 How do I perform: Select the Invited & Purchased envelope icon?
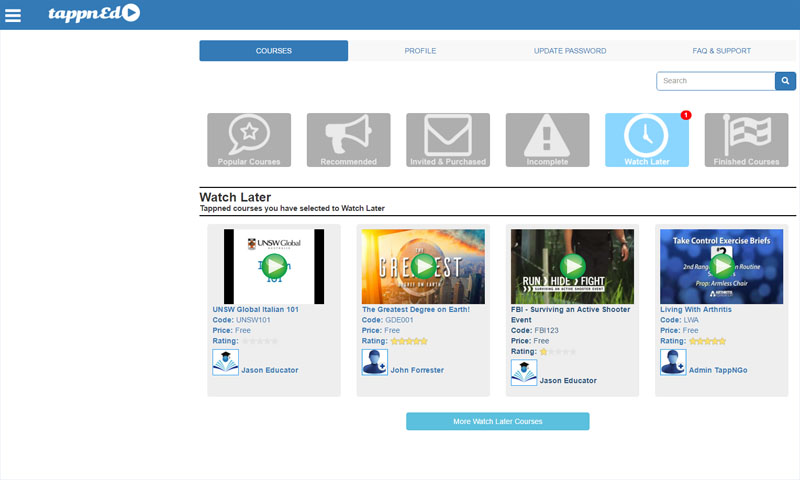click(448, 140)
